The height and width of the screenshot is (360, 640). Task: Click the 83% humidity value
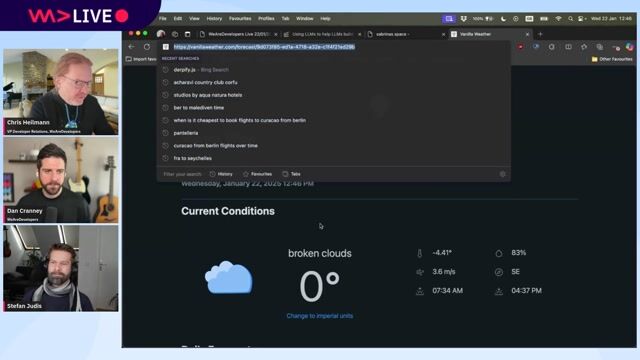(x=518, y=253)
